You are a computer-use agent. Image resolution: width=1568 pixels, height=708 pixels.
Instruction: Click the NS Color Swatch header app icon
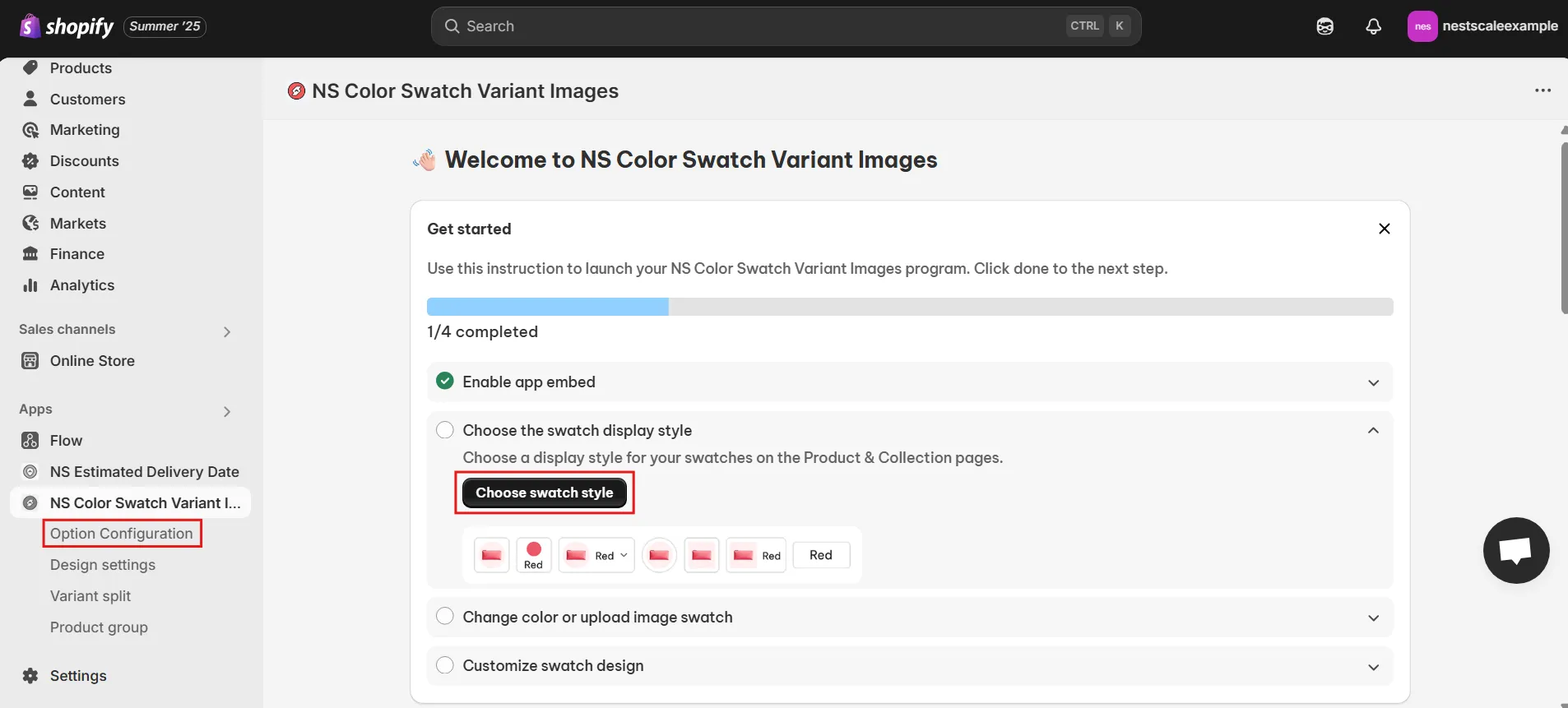pyautogui.click(x=296, y=91)
